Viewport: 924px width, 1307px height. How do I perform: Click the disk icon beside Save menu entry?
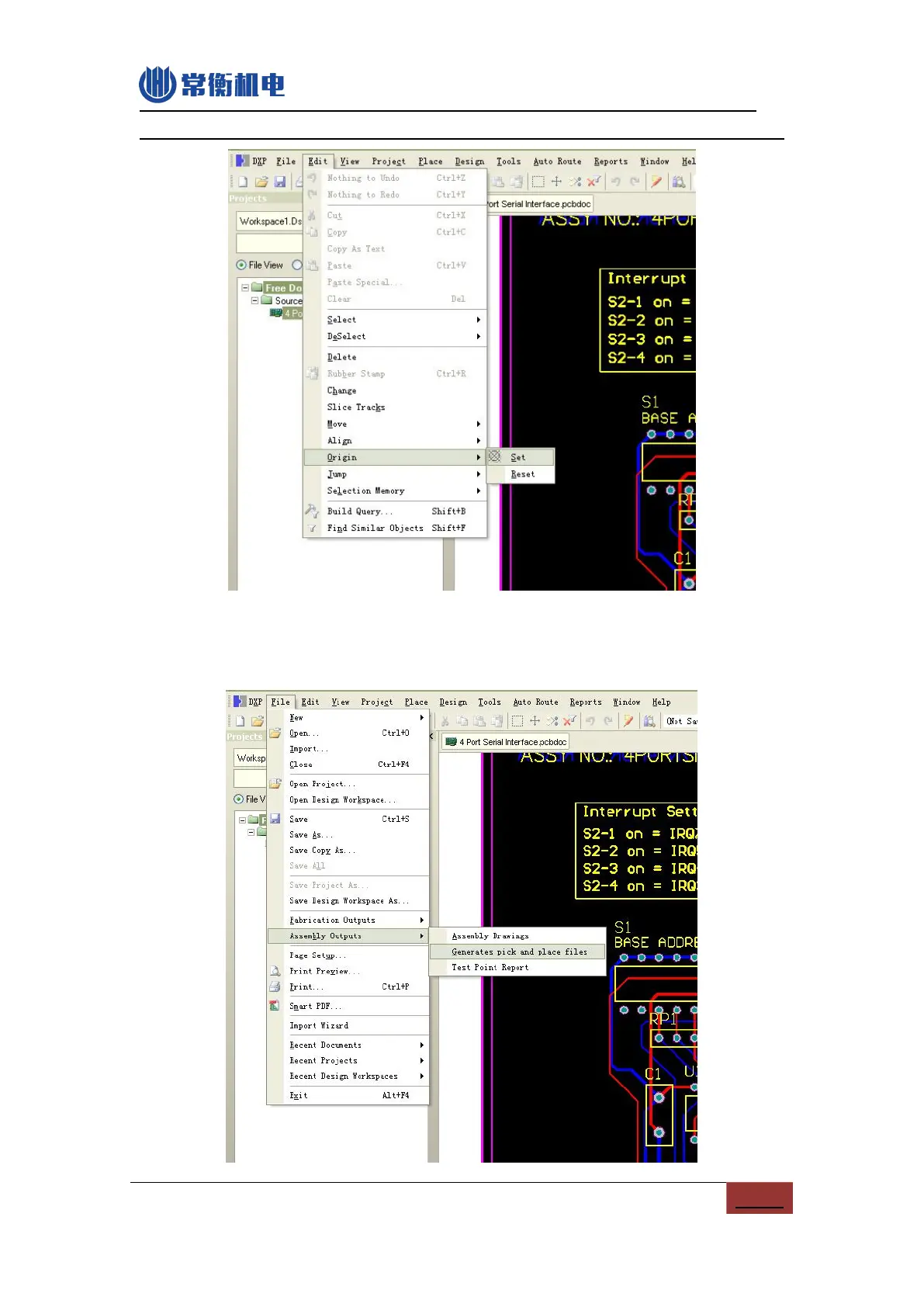[x=275, y=819]
